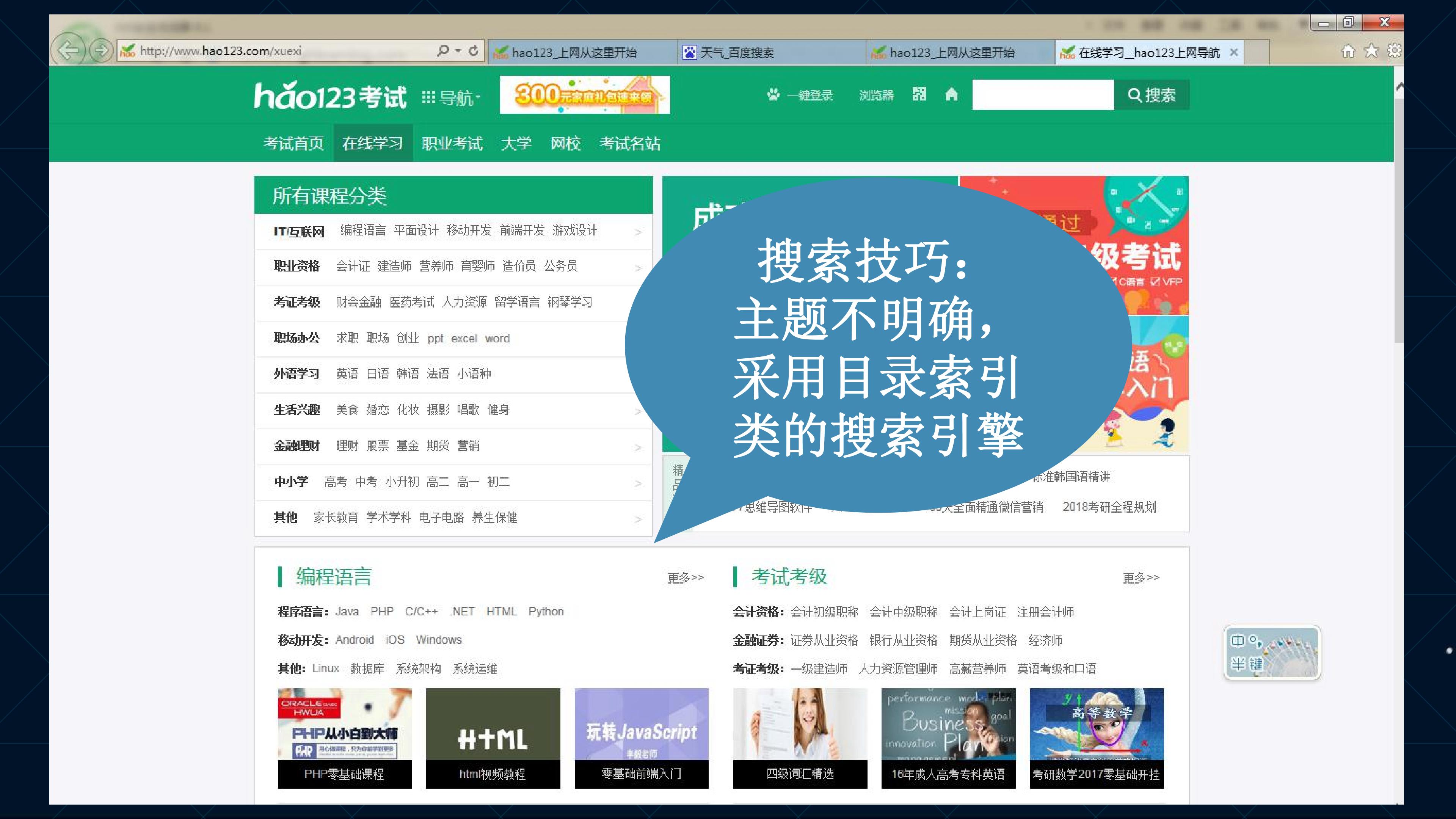This screenshot has width=1456, height=819.
Task: Click the browser forward arrow button
Action: (x=101, y=51)
